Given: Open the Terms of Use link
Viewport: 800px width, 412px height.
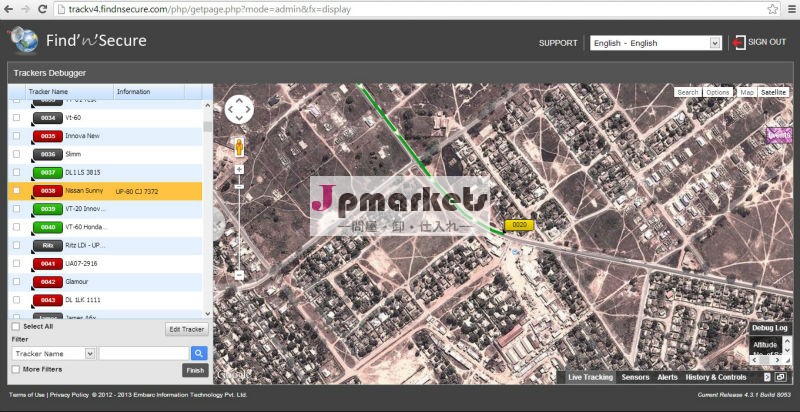Looking at the screenshot, I should coord(27,395).
